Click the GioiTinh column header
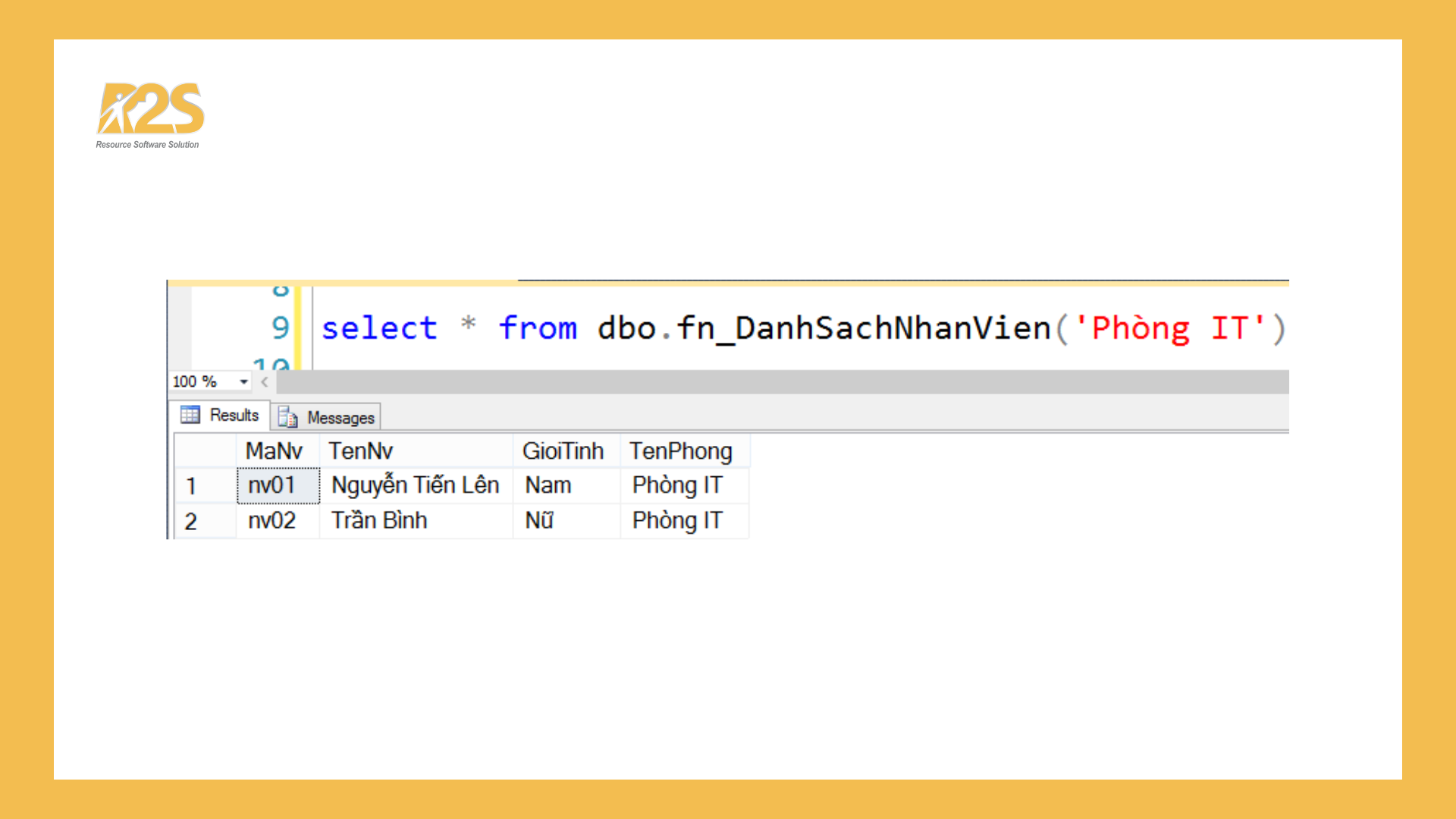 pos(564,450)
